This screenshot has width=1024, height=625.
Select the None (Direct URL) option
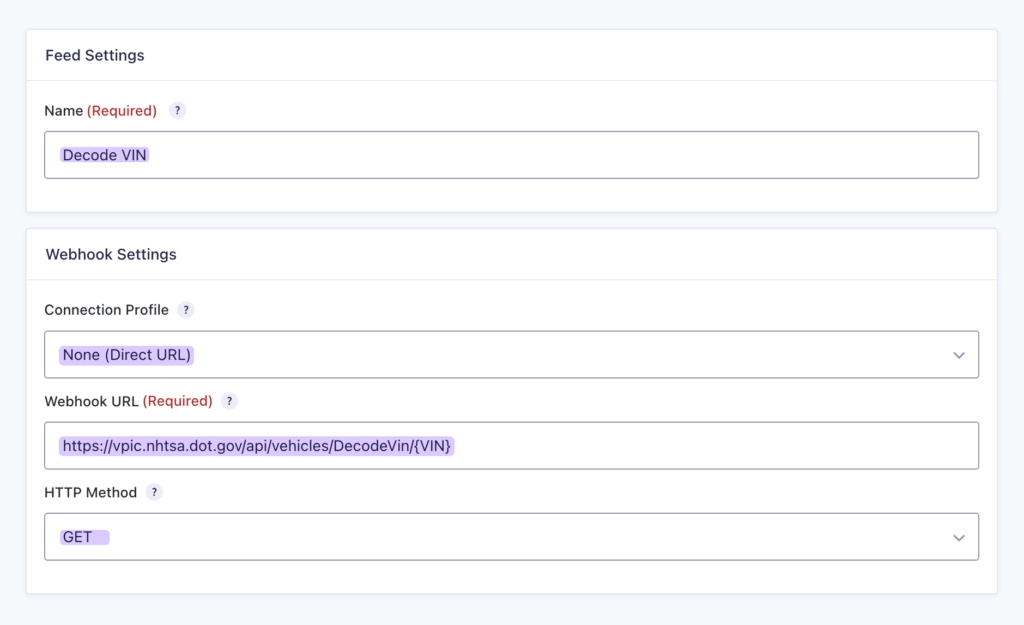125,354
